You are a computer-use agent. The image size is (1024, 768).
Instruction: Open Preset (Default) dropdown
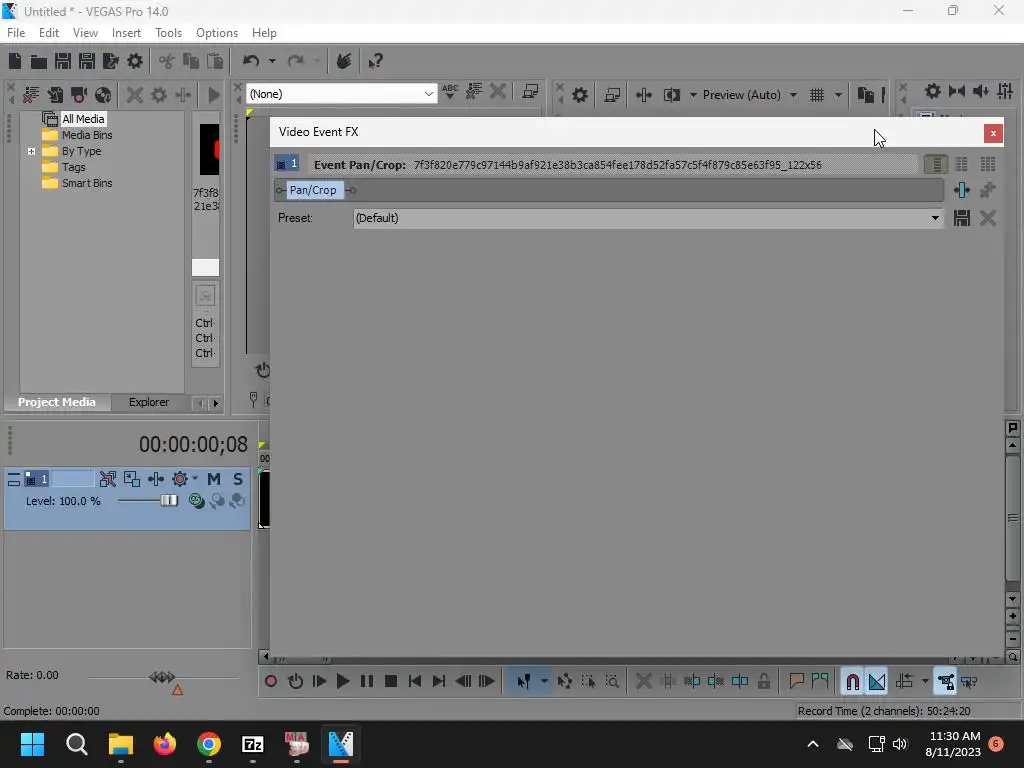click(x=647, y=218)
